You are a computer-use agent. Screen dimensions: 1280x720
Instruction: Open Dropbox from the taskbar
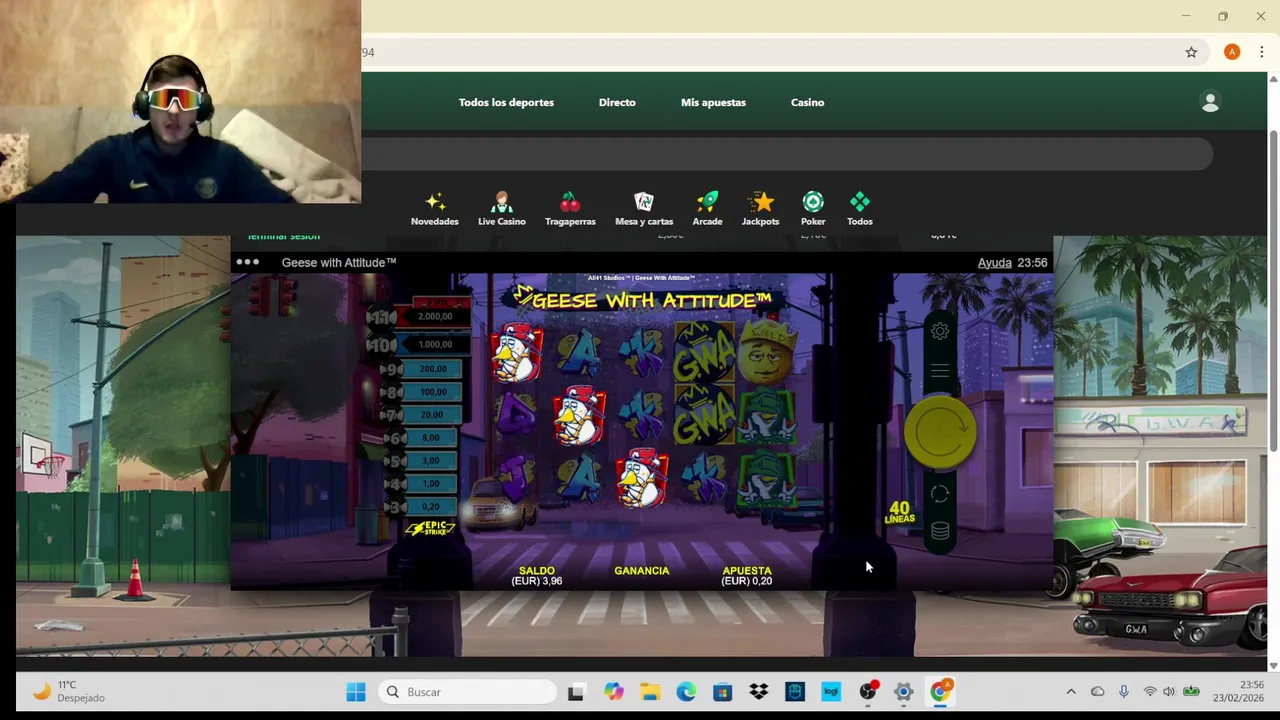(758, 692)
